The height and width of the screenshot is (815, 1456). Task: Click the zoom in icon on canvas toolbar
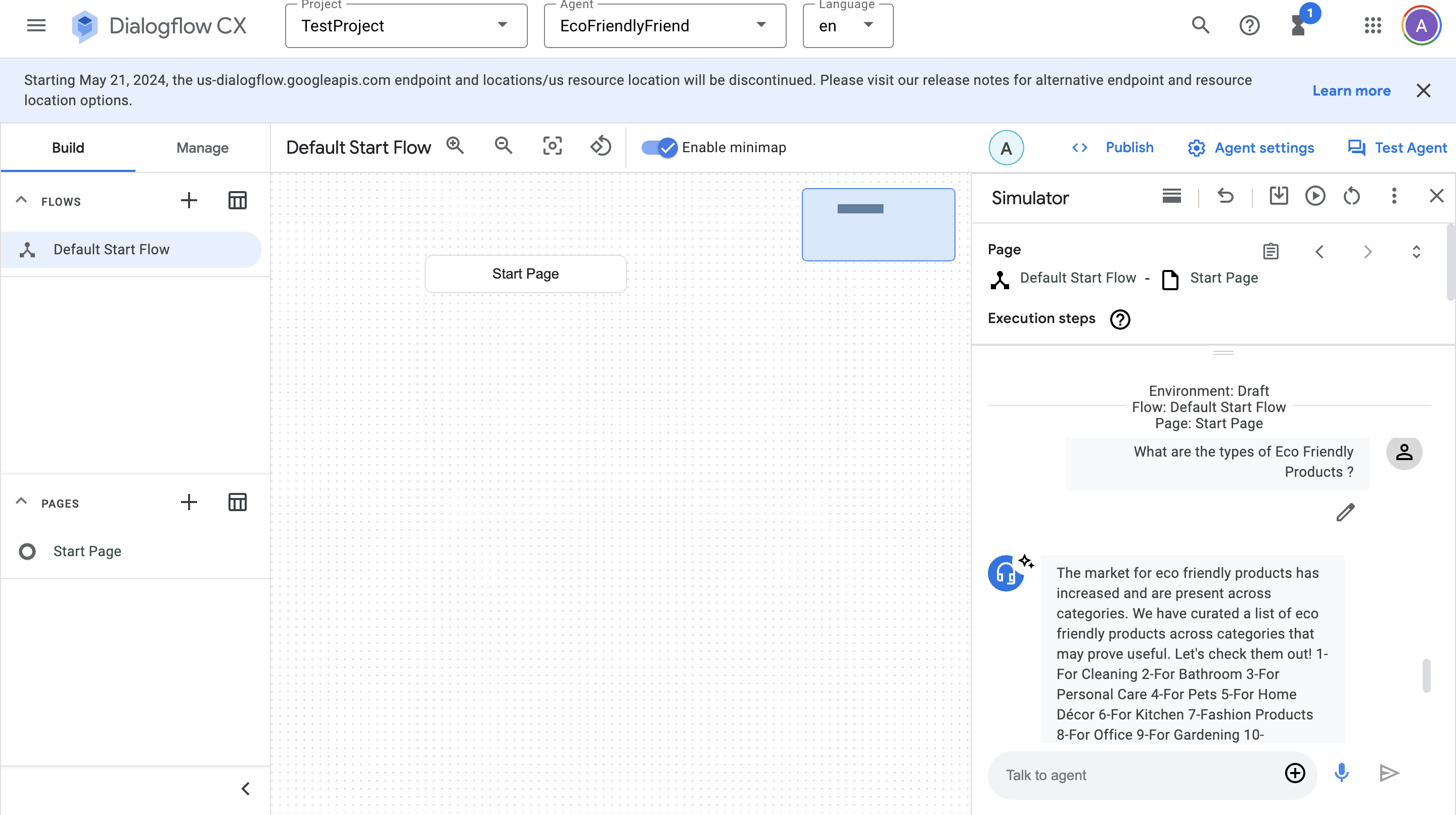coord(455,147)
